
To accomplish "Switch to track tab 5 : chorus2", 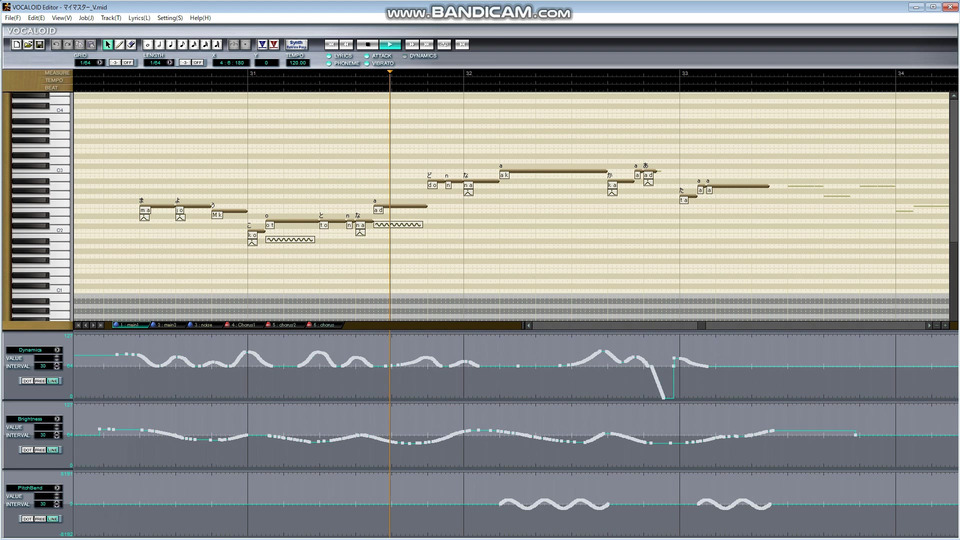I will 283,325.
